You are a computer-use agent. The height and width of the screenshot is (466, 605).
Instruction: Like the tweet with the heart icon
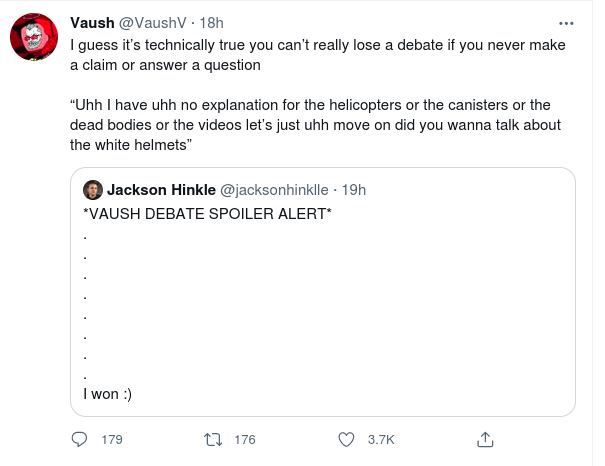point(347,439)
